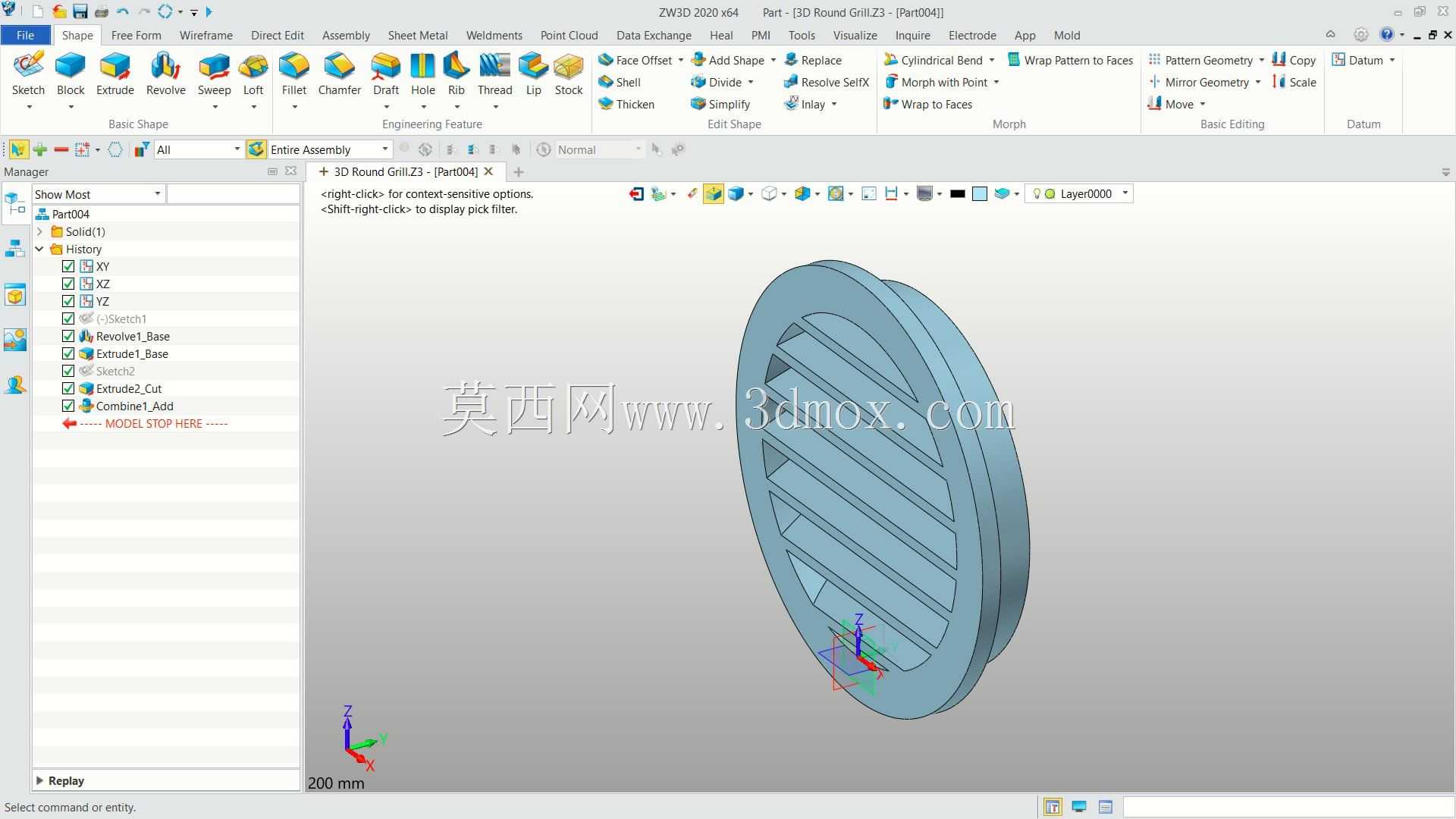Viewport: 1456px width, 819px height.
Task: Activate the Revolve tool
Action: click(x=165, y=74)
